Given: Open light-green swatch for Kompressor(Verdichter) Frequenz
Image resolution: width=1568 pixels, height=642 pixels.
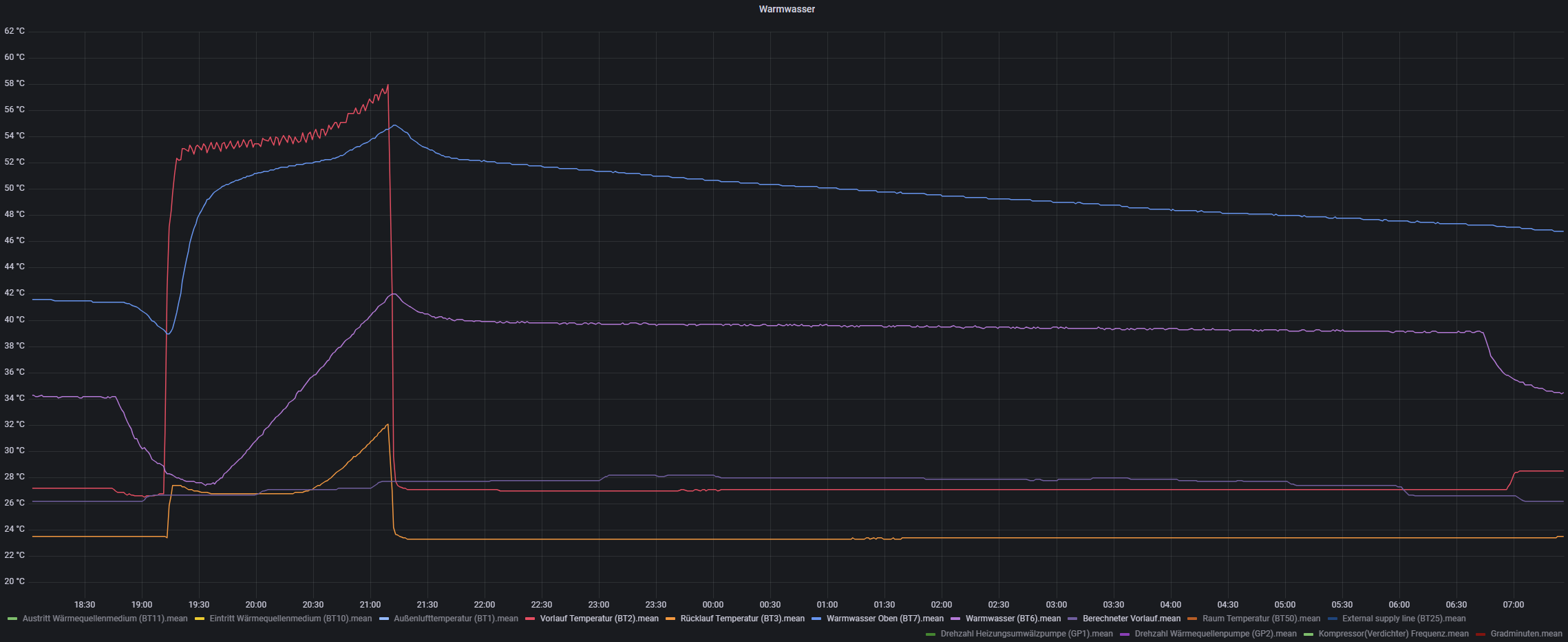Looking at the screenshot, I should [x=1309, y=634].
